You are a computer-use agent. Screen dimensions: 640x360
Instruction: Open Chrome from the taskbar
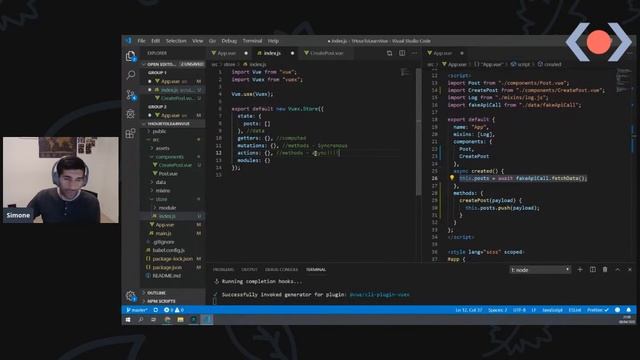167,320
